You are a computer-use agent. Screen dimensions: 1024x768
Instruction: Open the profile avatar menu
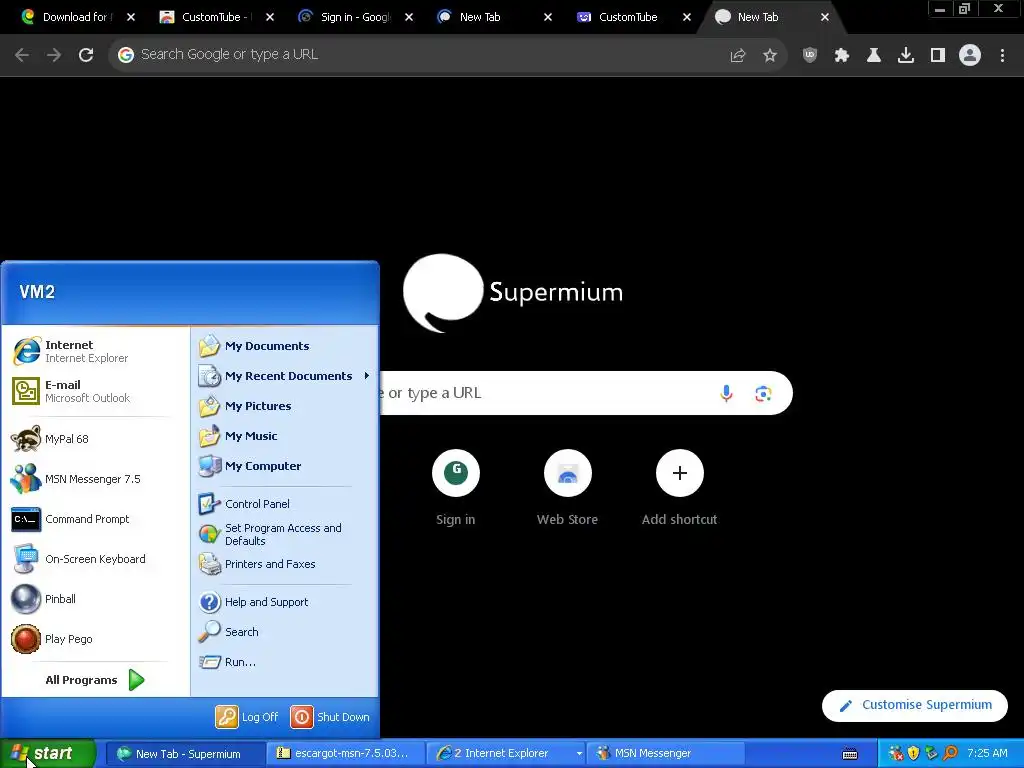tap(970, 55)
